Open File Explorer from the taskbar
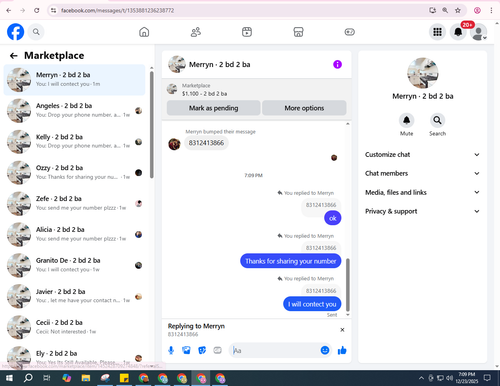This screenshot has width=500, height=386. [x=86, y=378]
